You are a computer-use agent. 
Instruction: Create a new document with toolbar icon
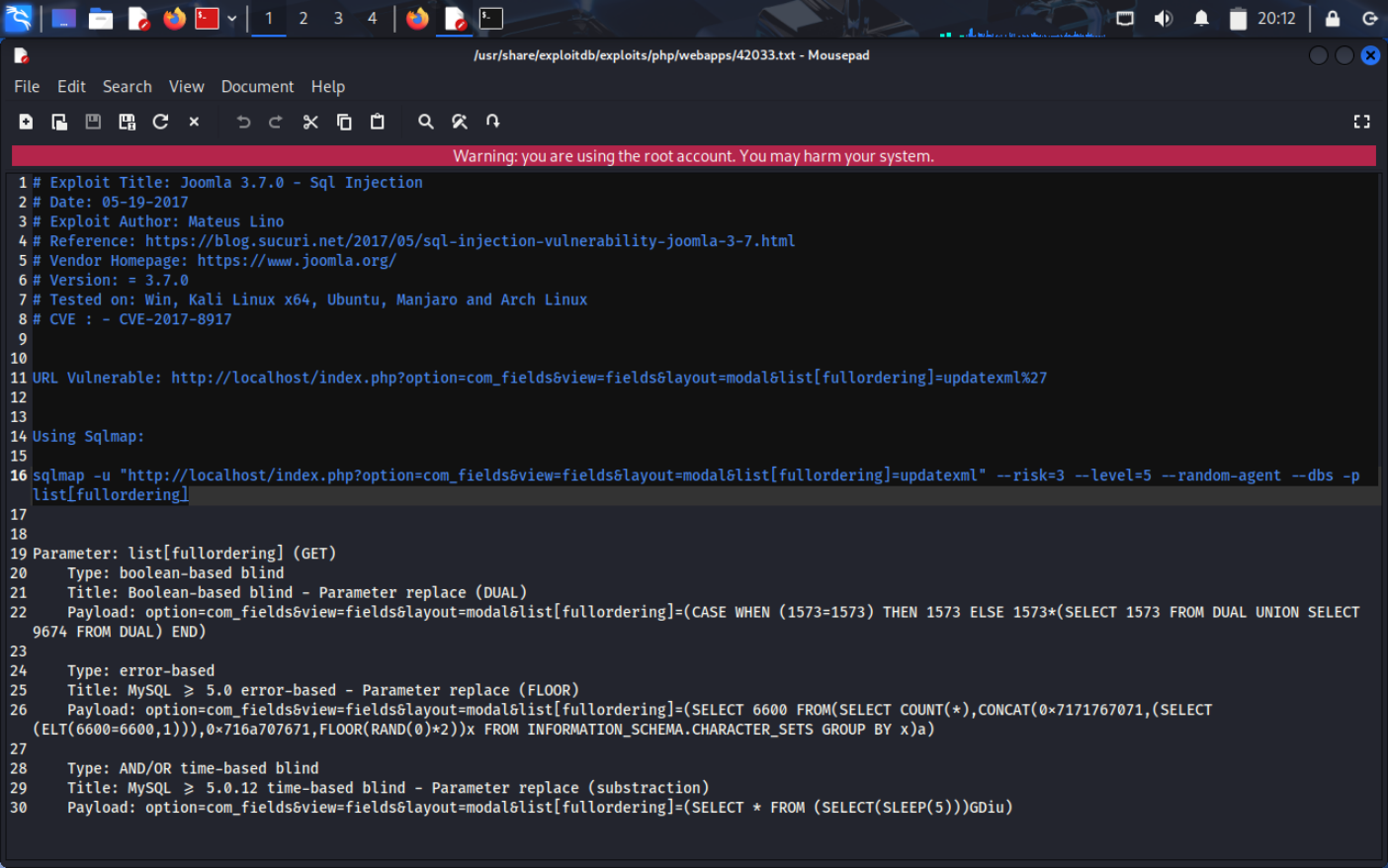click(26, 122)
